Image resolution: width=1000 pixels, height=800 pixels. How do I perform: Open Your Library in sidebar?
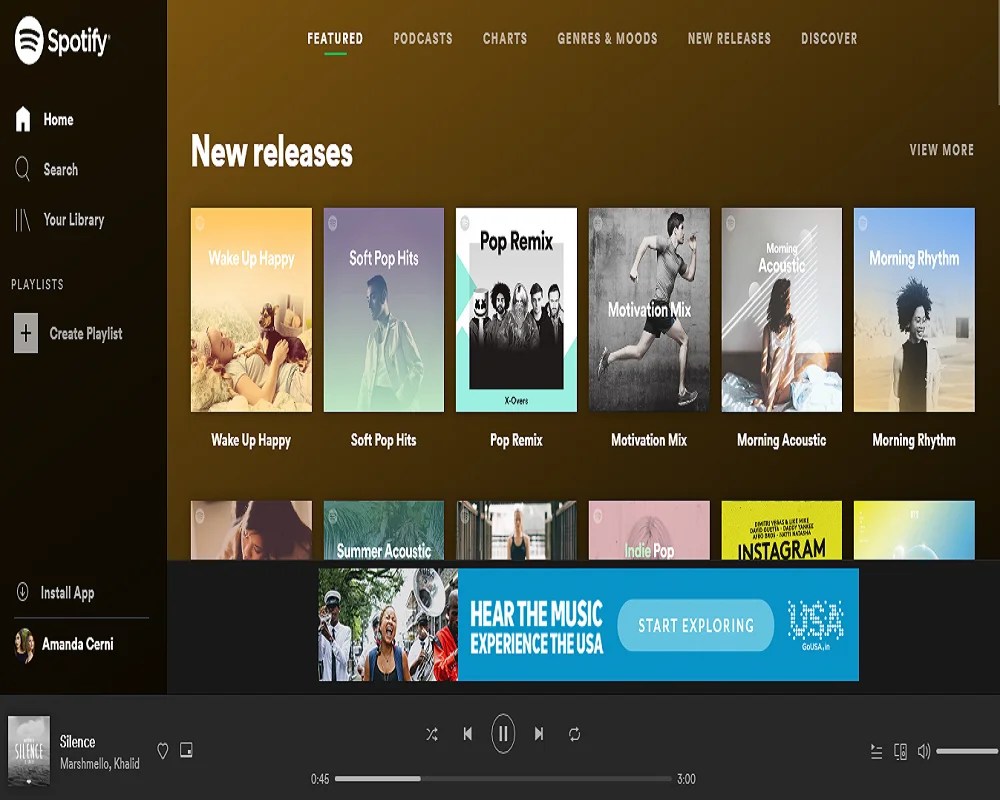pyautogui.click(x=59, y=220)
